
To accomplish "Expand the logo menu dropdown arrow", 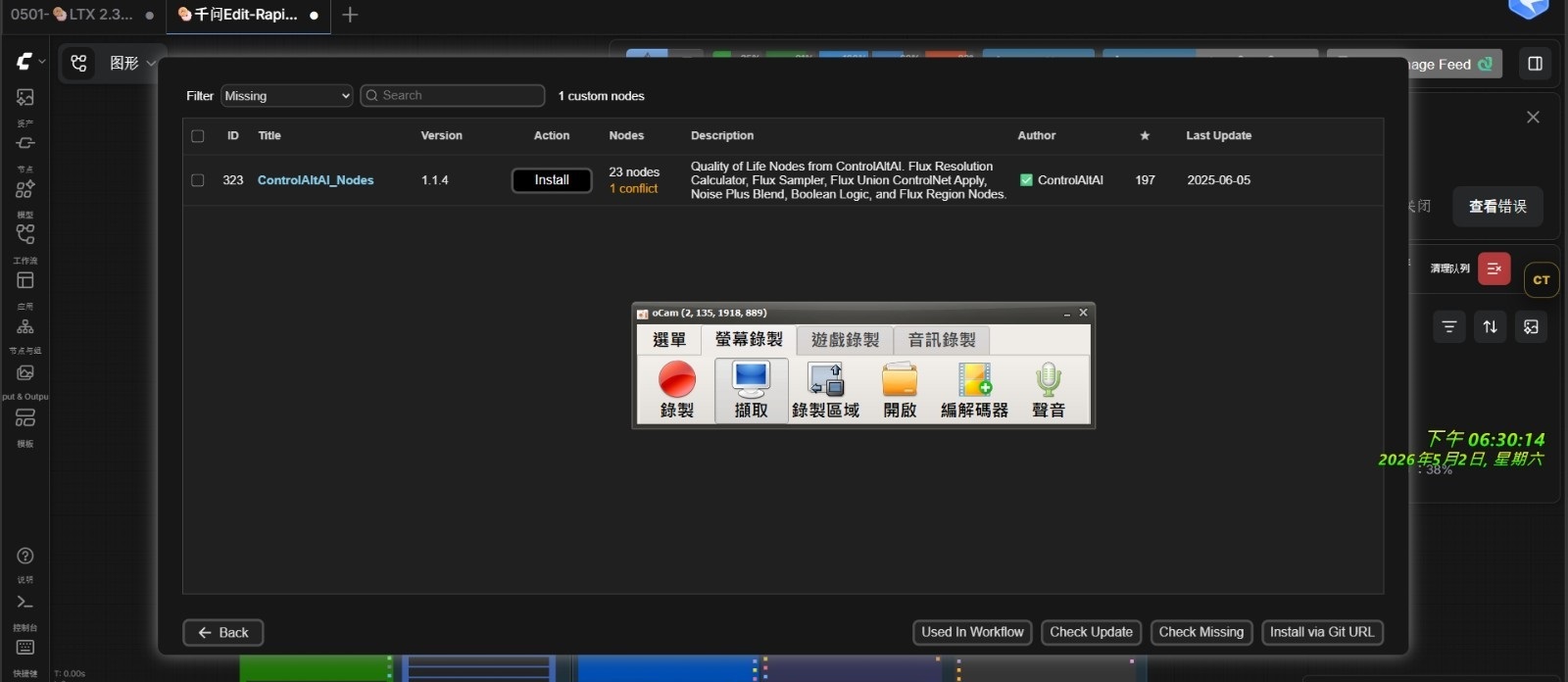I will coord(42,62).
